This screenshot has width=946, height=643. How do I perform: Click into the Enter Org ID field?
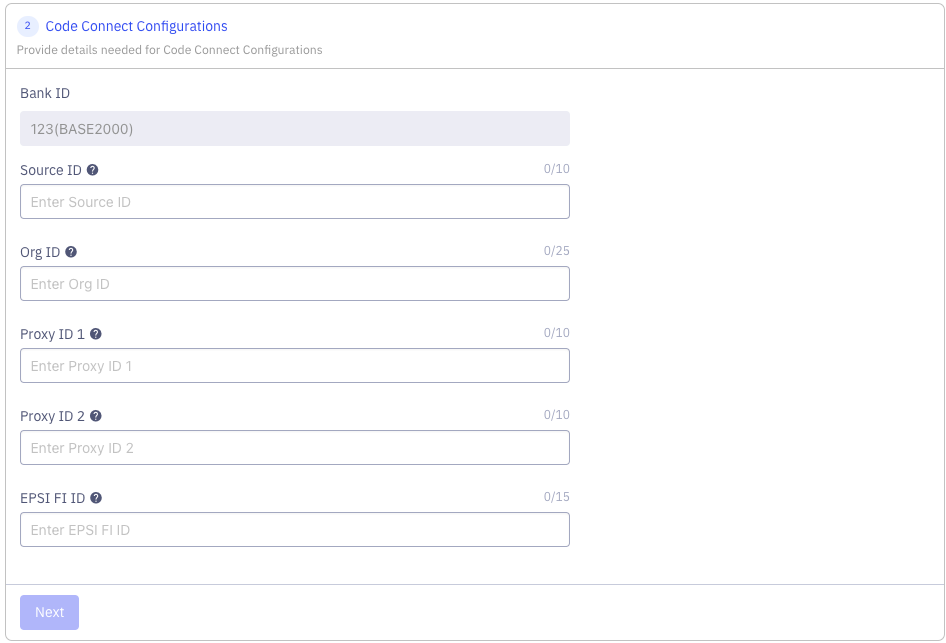(x=295, y=284)
